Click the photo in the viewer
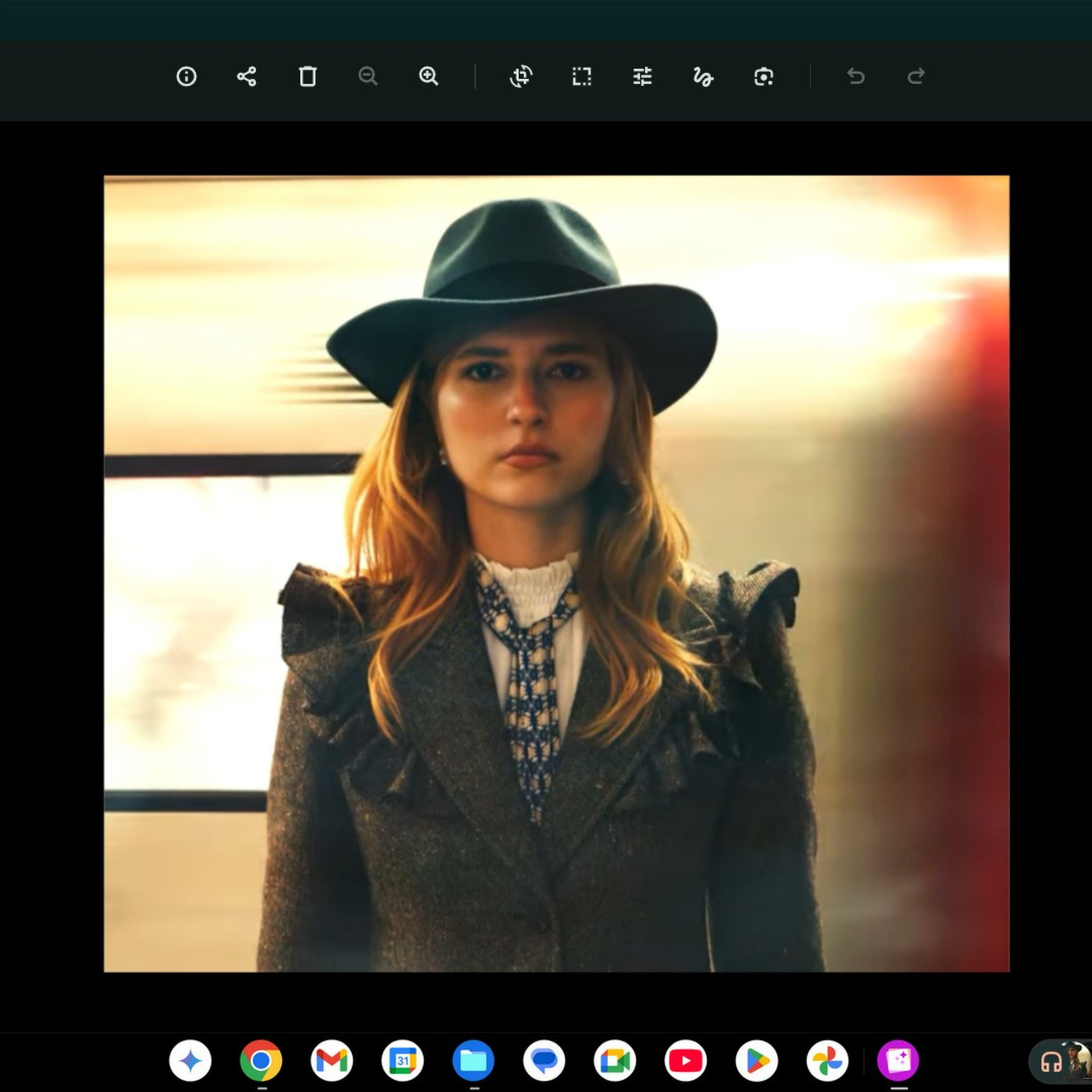The height and width of the screenshot is (1092, 1092). point(556,573)
